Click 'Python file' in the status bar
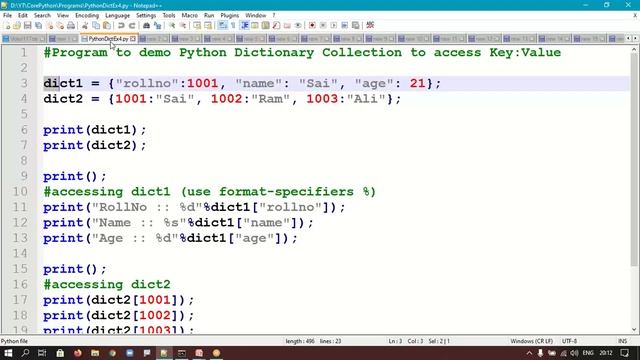640x360 pixels. click(x=14, y=341)
